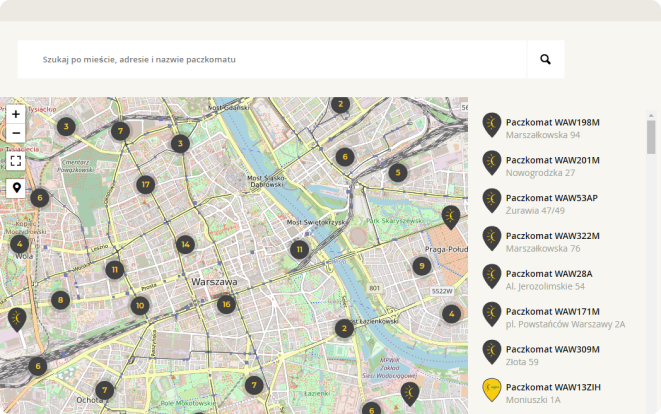Open cluster marker 5 on the map
Viewport: 661px width, 414px height.
tap(398, 173)
